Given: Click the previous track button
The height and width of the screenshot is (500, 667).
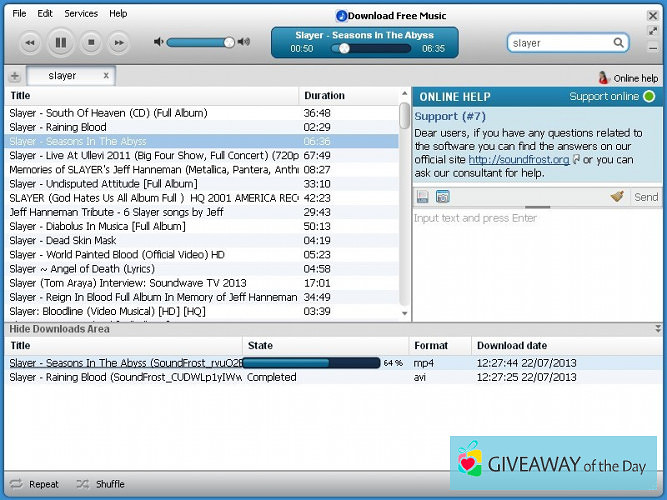Looking at the screenshot, I should click(x=30, y=42).
